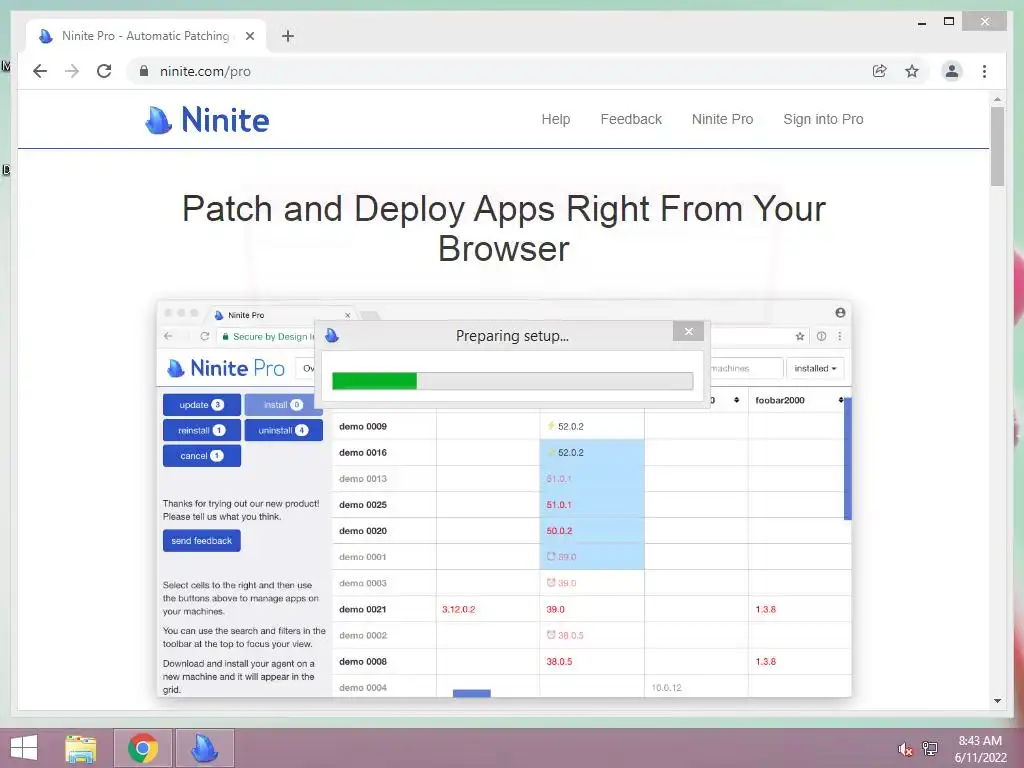This screenshot has height=768, width=1024.
Task: Click the demo 0025 row label
Action: (363, 505)
